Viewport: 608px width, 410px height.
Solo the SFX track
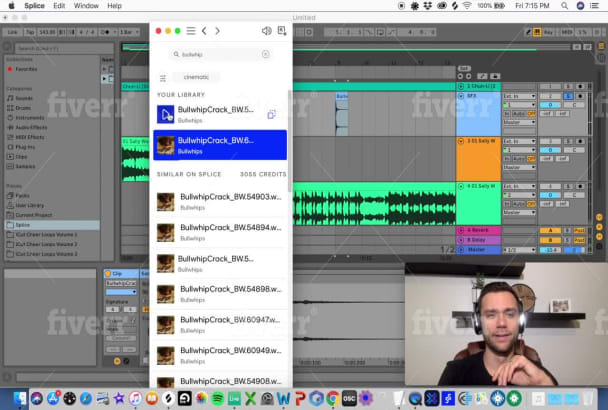coord(568,96)
